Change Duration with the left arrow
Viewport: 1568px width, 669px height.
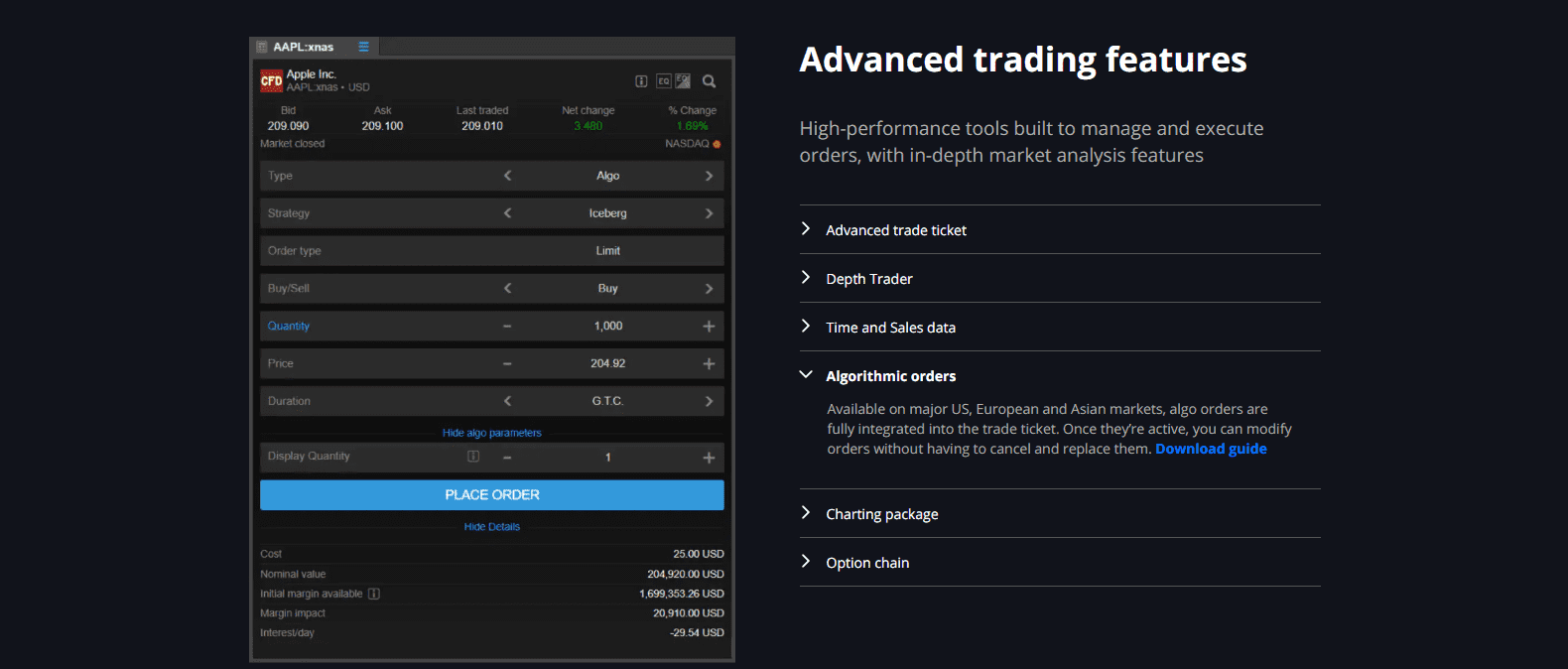(x=507, y=401)
